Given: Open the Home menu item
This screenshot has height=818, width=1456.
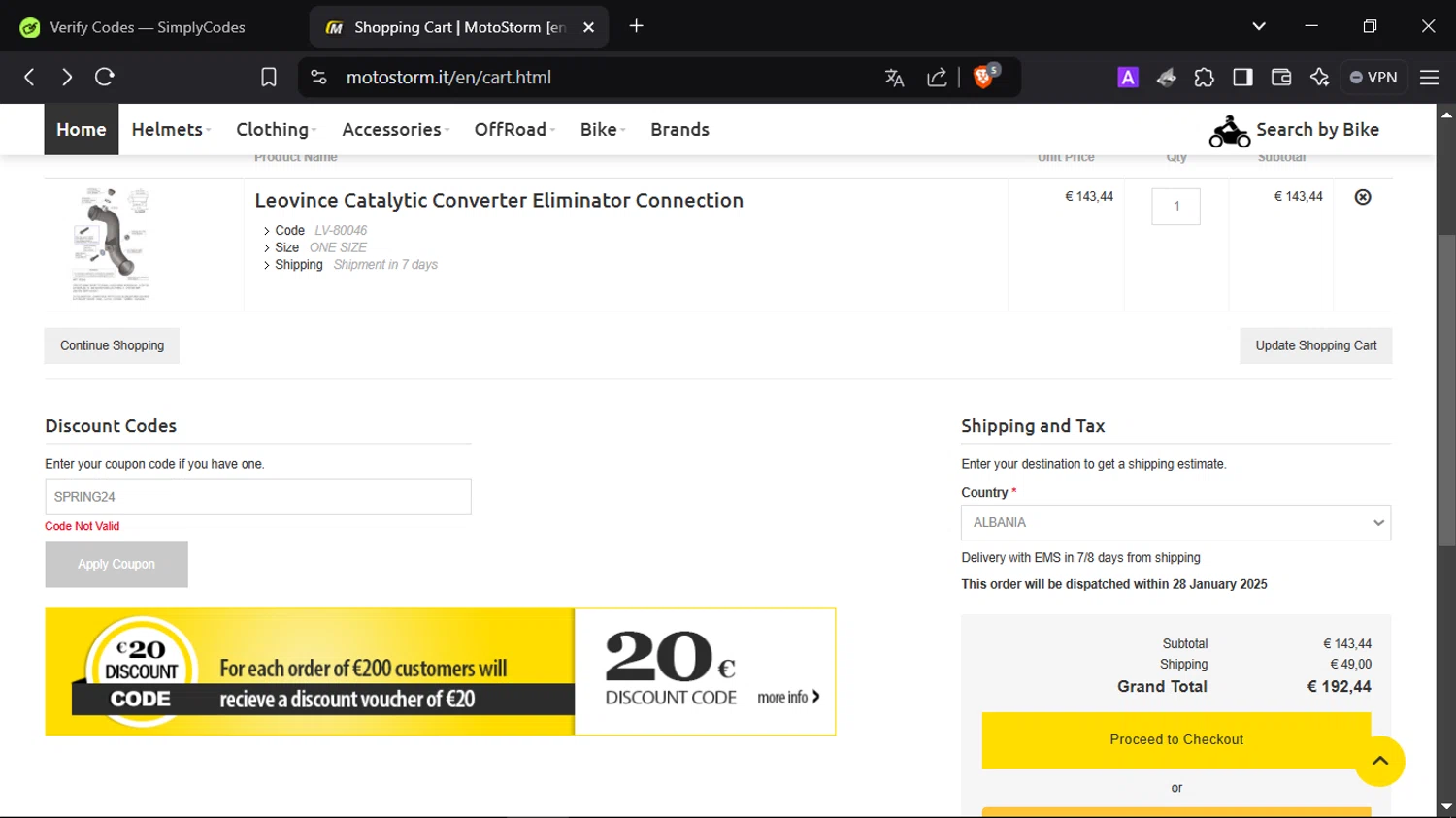Looking at the screenshot, I should tap(82, 129).
